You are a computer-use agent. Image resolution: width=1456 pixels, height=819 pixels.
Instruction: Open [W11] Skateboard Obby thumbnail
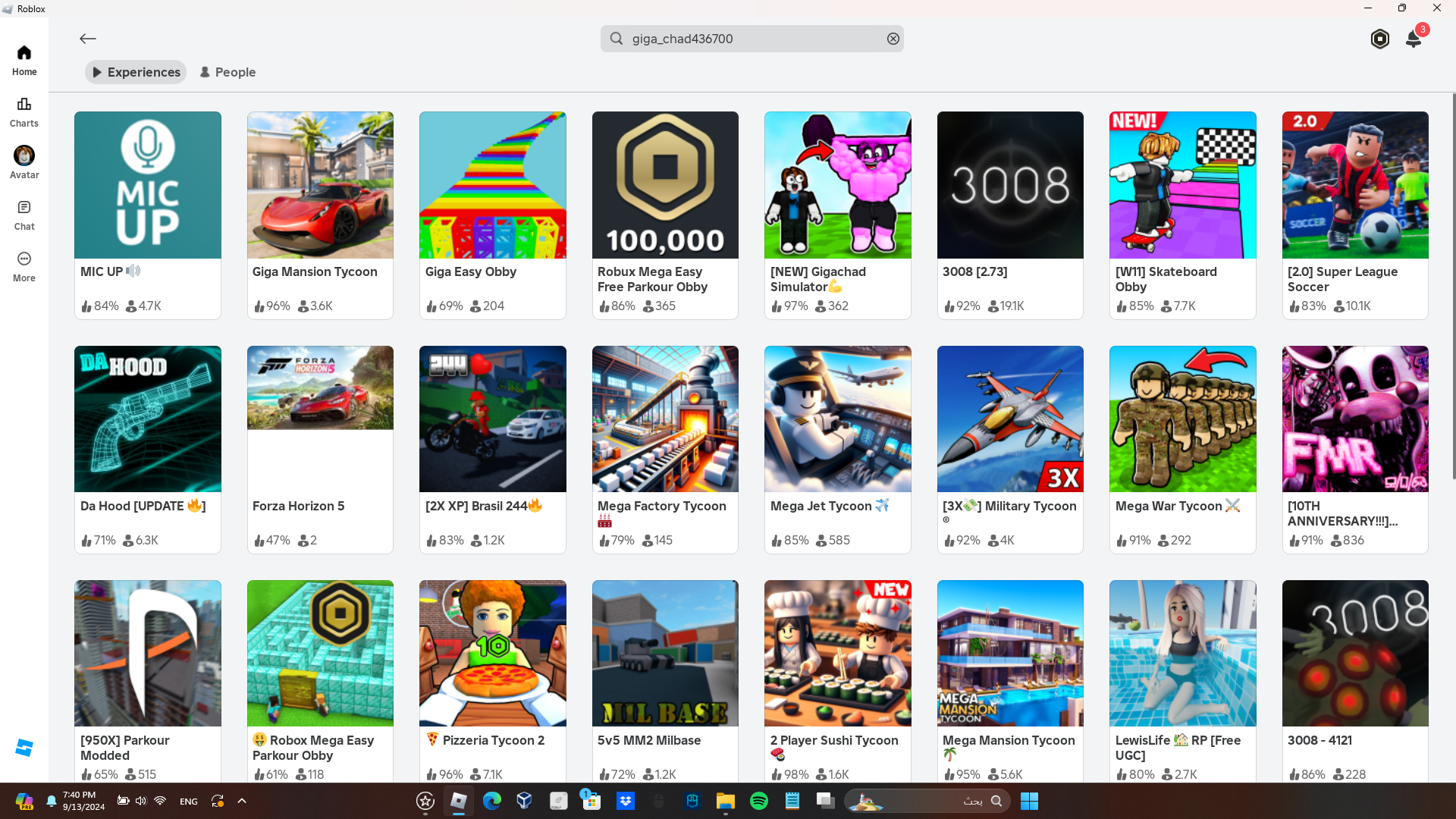(x=1183, y=185)
